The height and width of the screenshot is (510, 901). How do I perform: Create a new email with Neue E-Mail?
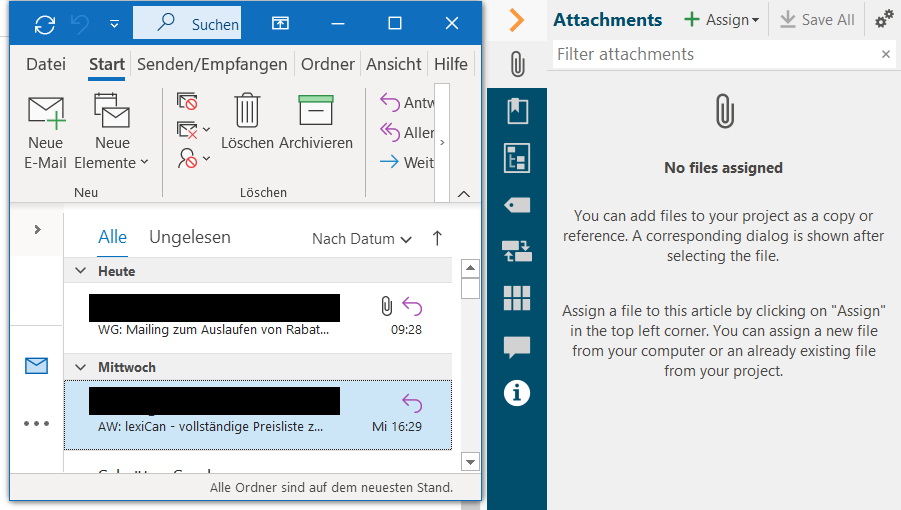pos(46,130)
